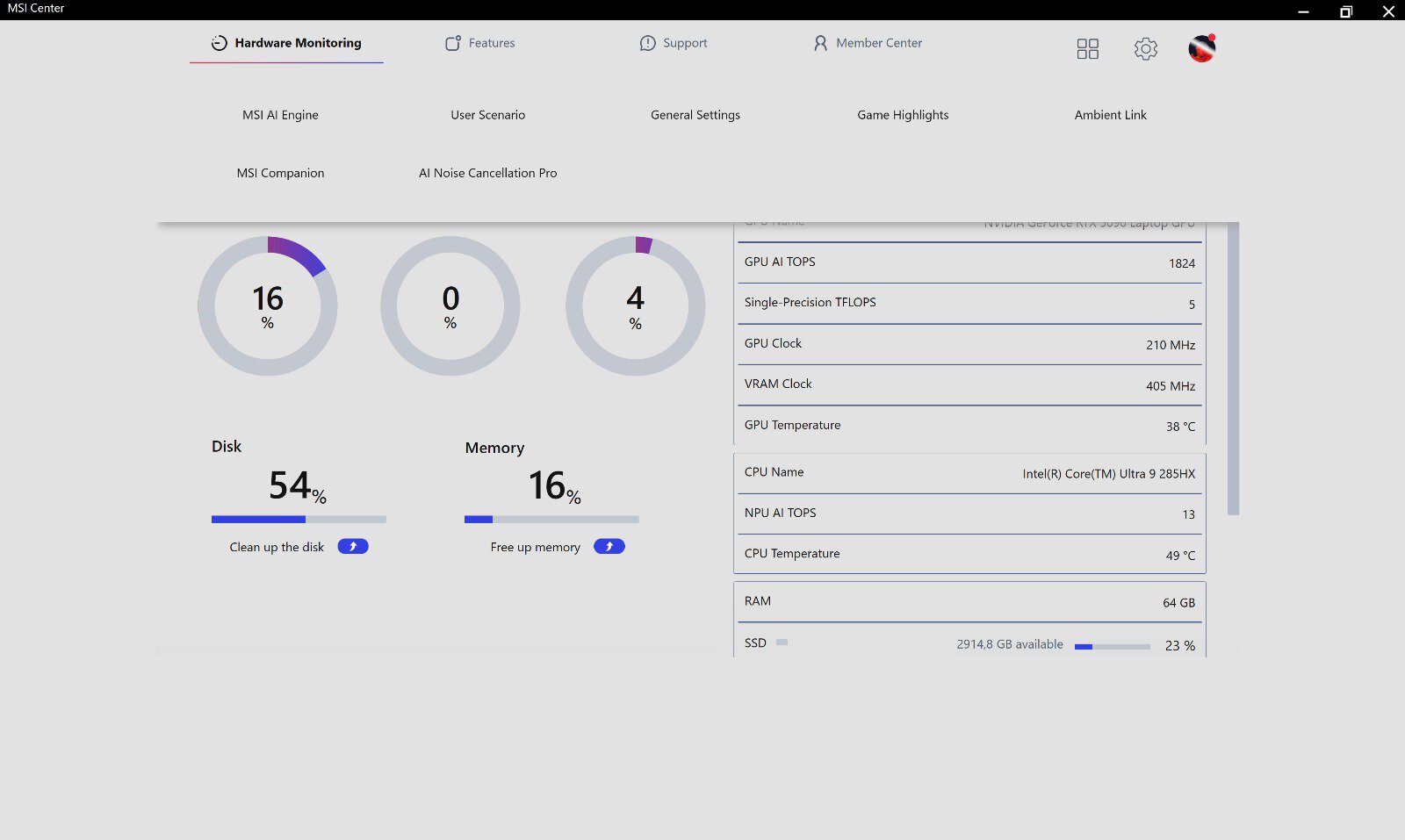This screenshot has width=1405, height=840.
Task: Click the Memory usage progress bar
Action: click(551, 520)
